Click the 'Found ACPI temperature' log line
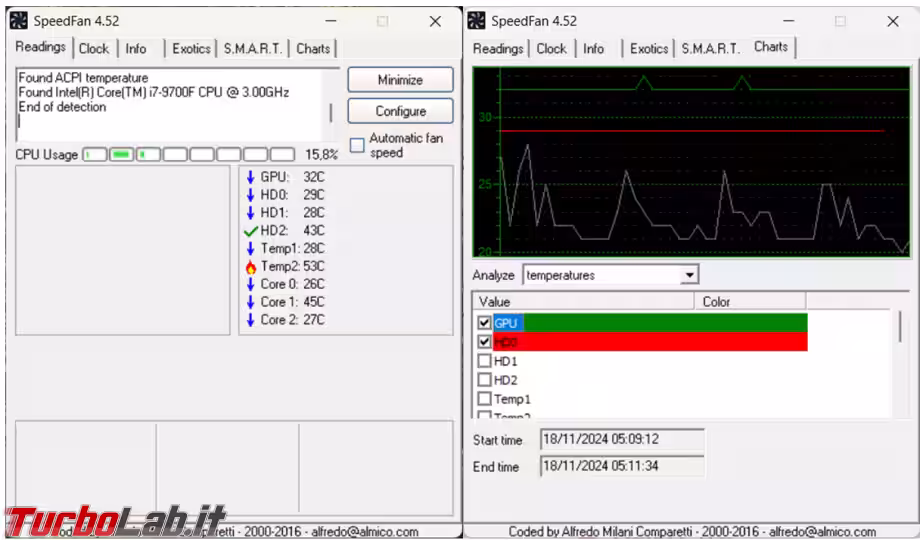Screen dimensions: 920x540 (83, 77)
